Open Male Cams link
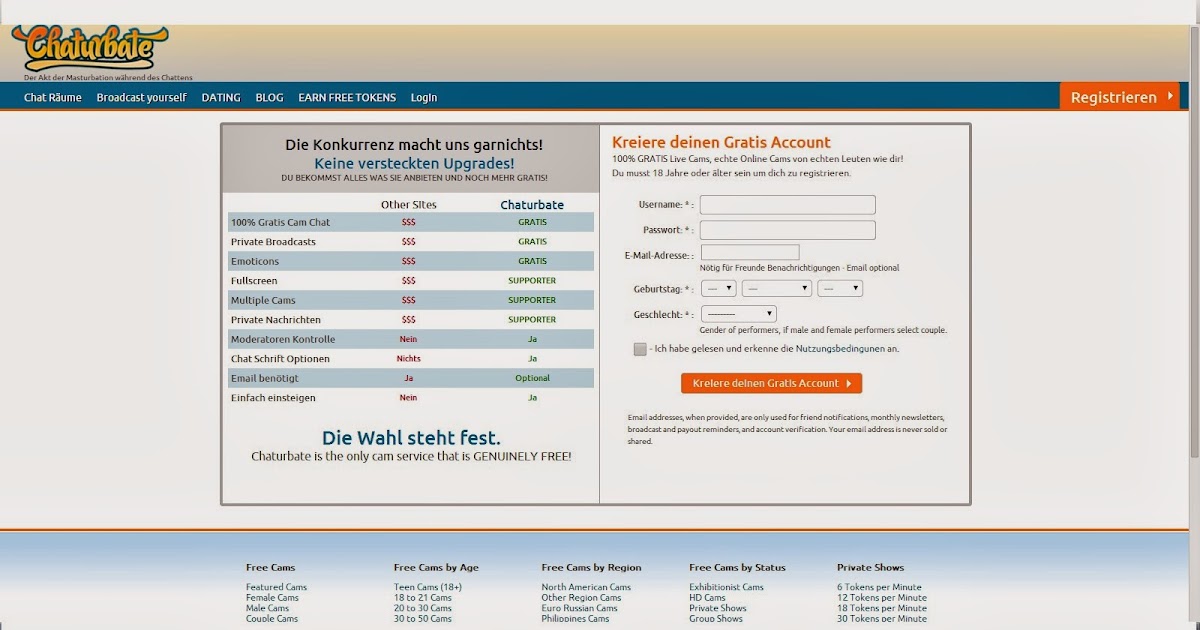This screenshot has width=1200, height=630. click(x=267, y=608)
